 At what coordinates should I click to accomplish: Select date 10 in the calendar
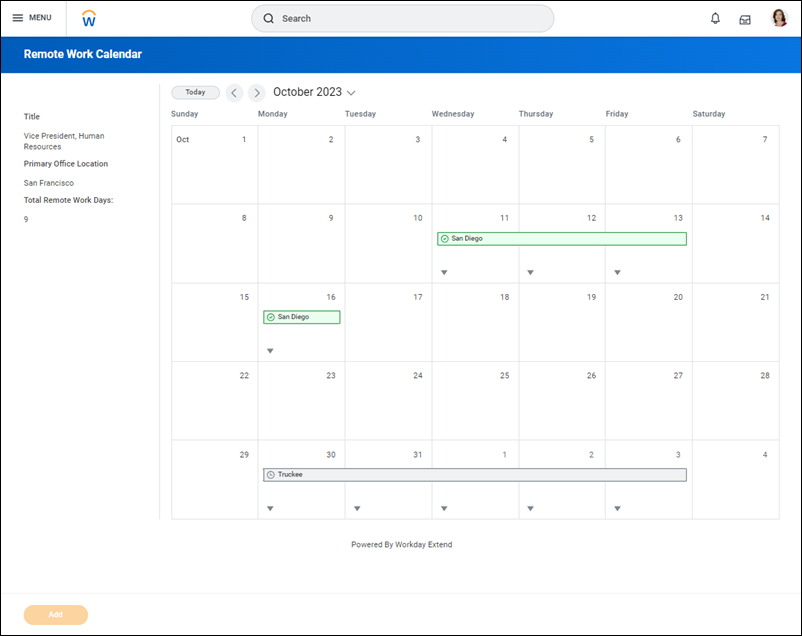pos(389,244)
